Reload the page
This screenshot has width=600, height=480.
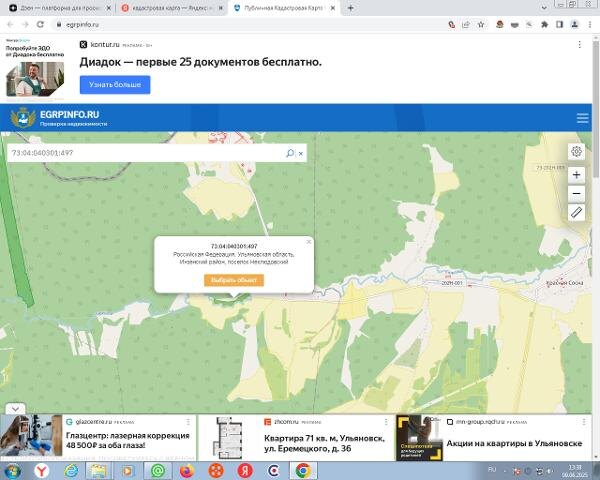tap(40, 24)
